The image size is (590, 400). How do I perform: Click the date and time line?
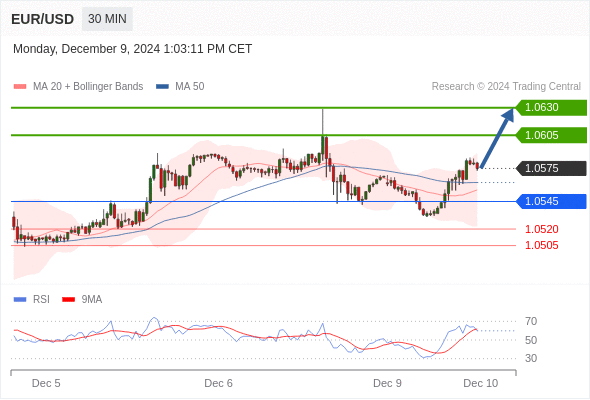pyautogui.click(x=132, y=49)
